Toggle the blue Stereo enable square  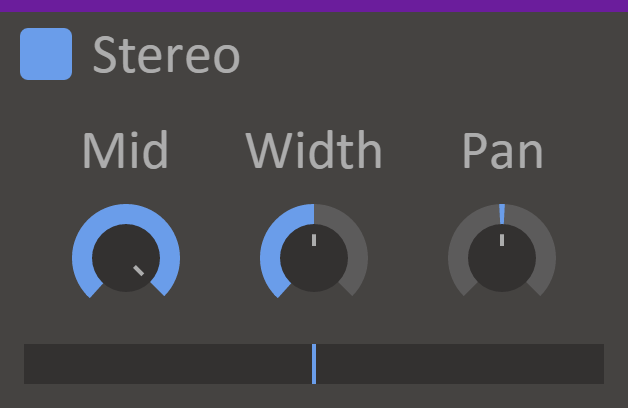click(x=46, y=54)
